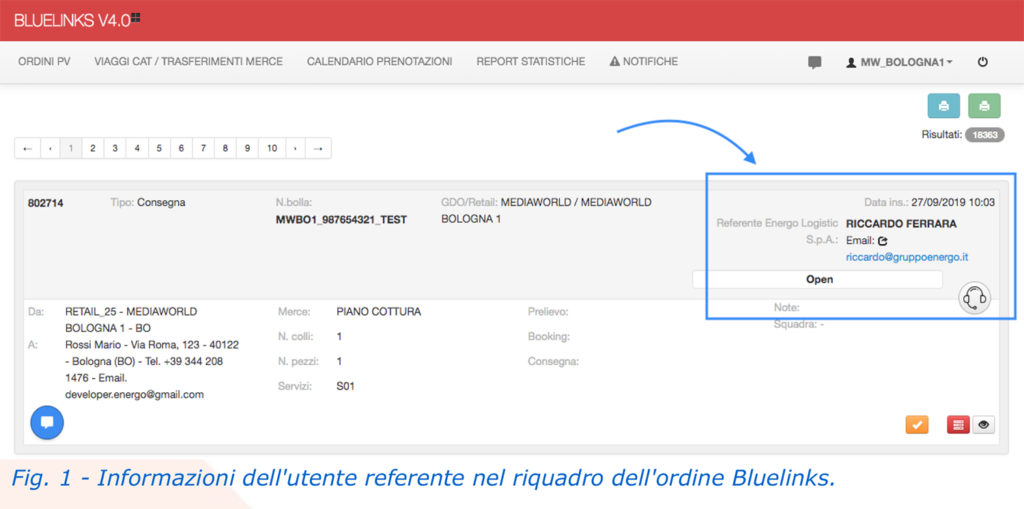Click the power logout icon
The height and width of the screenshot is (509, 1024).
983,62
